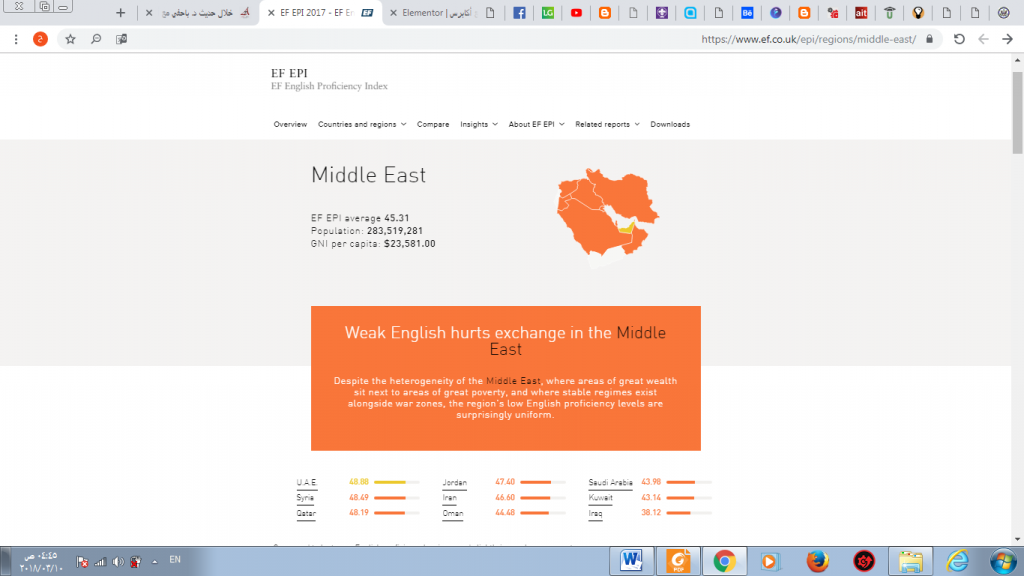Open the Oman country link

[x=453, y=514]
